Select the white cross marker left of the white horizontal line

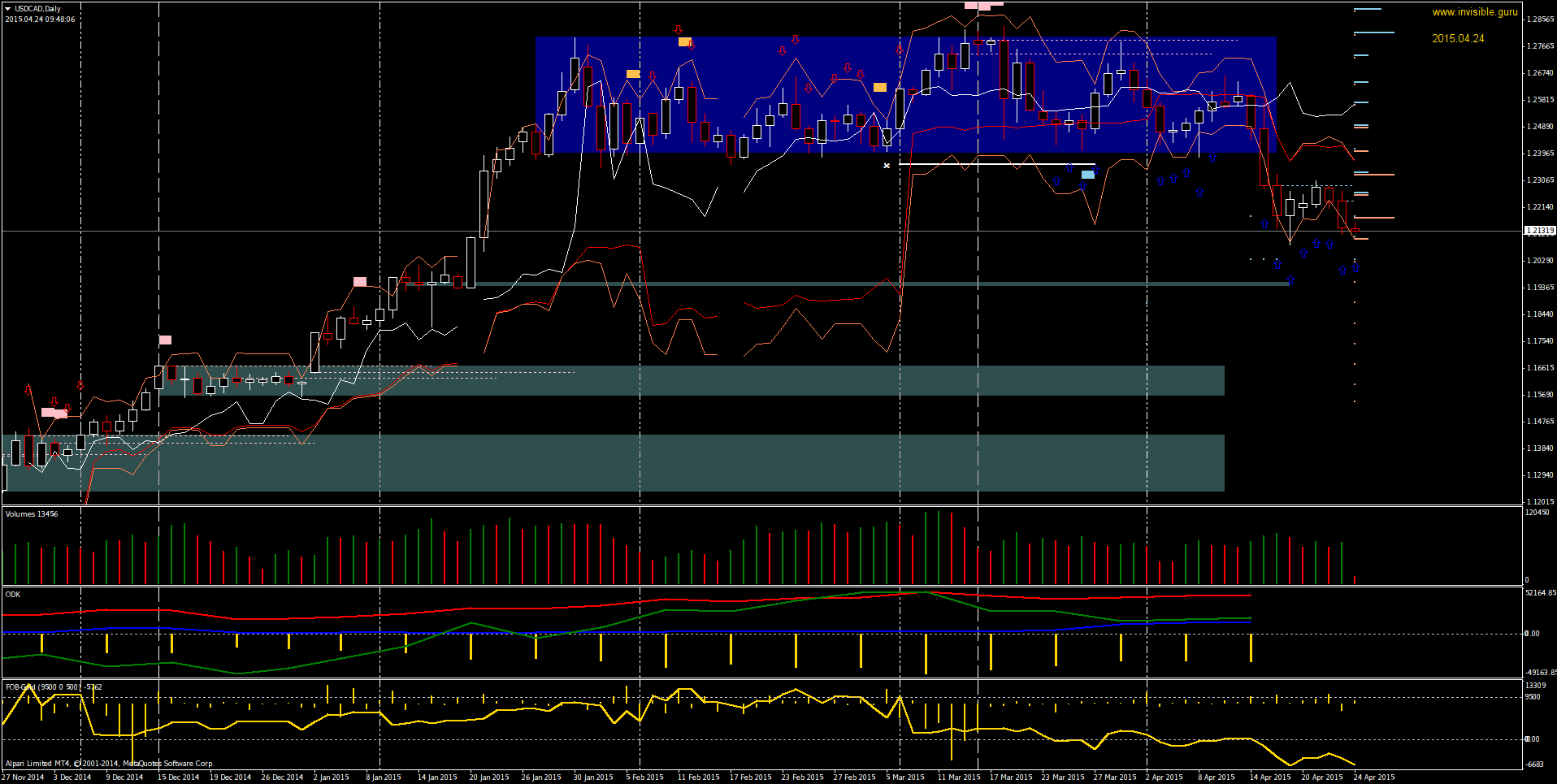coord(887,166)
